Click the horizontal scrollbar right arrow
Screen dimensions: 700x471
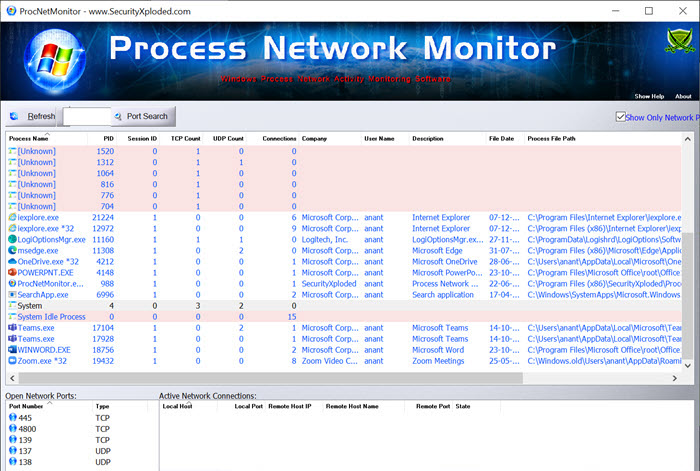click(675, 378)
